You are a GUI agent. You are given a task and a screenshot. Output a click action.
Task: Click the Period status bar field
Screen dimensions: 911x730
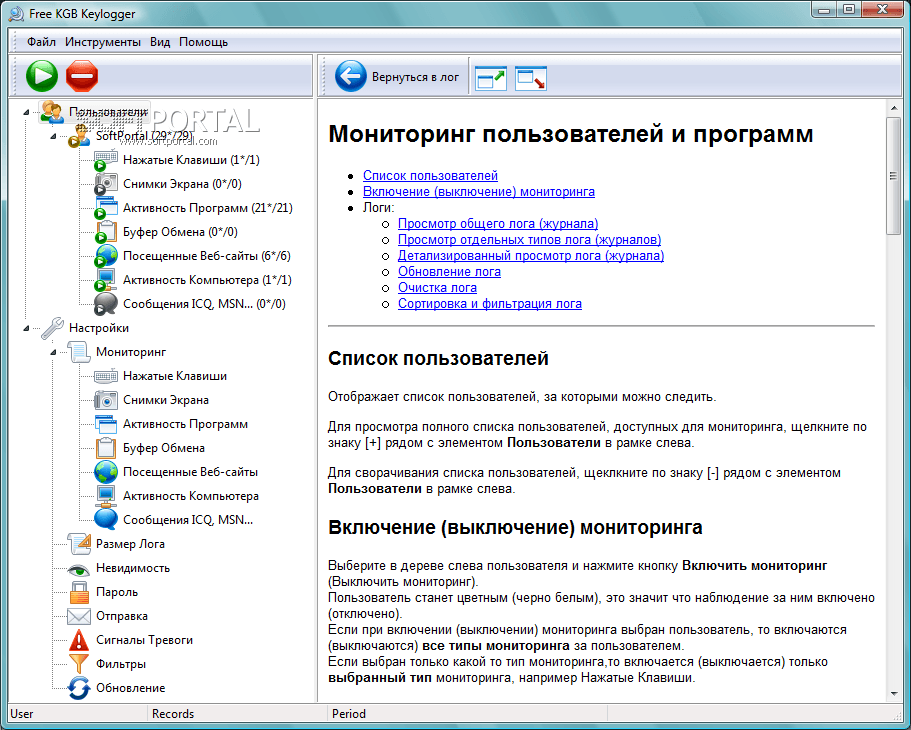[468, 714]
